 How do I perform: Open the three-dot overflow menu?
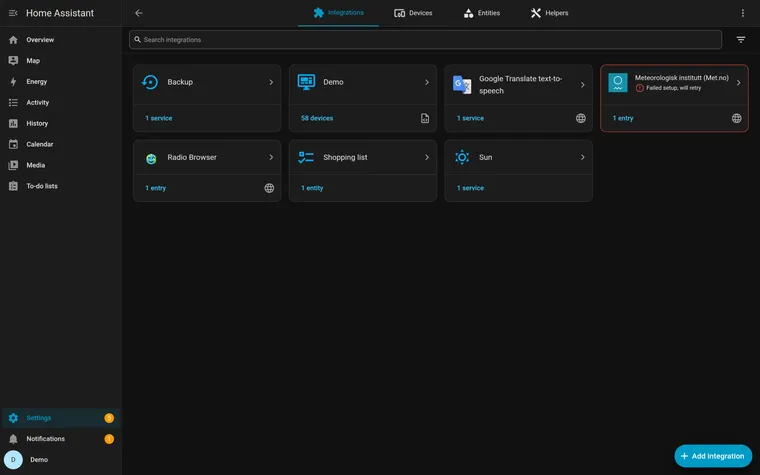(742, 13)
